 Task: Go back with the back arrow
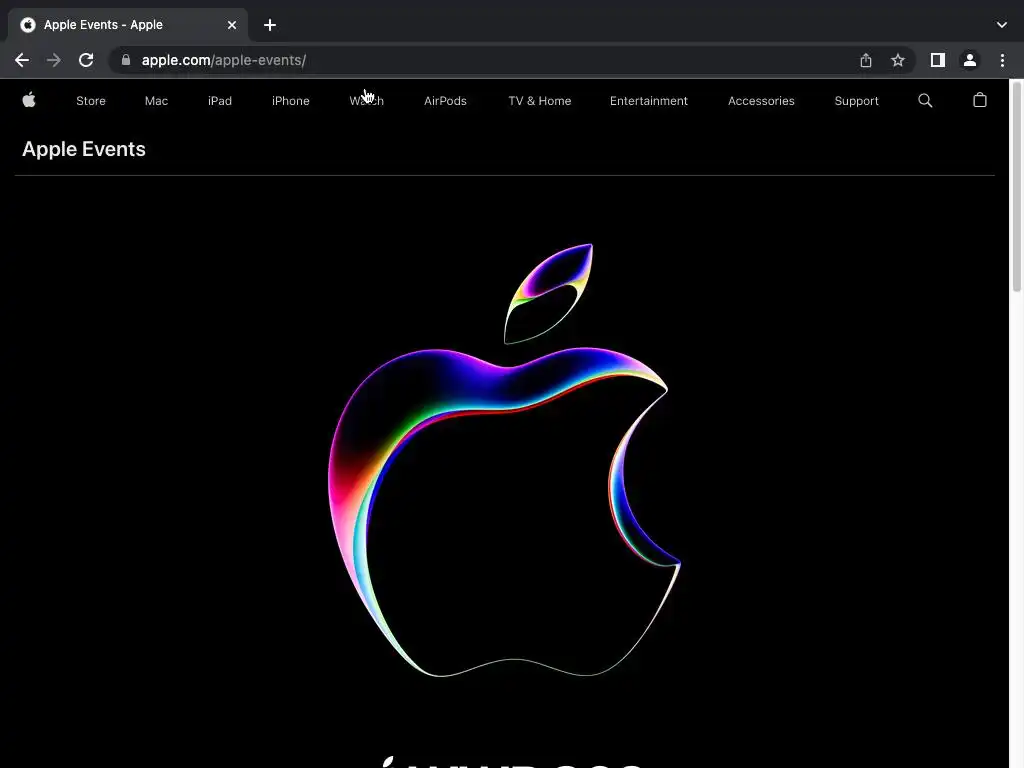pos(22,60)
